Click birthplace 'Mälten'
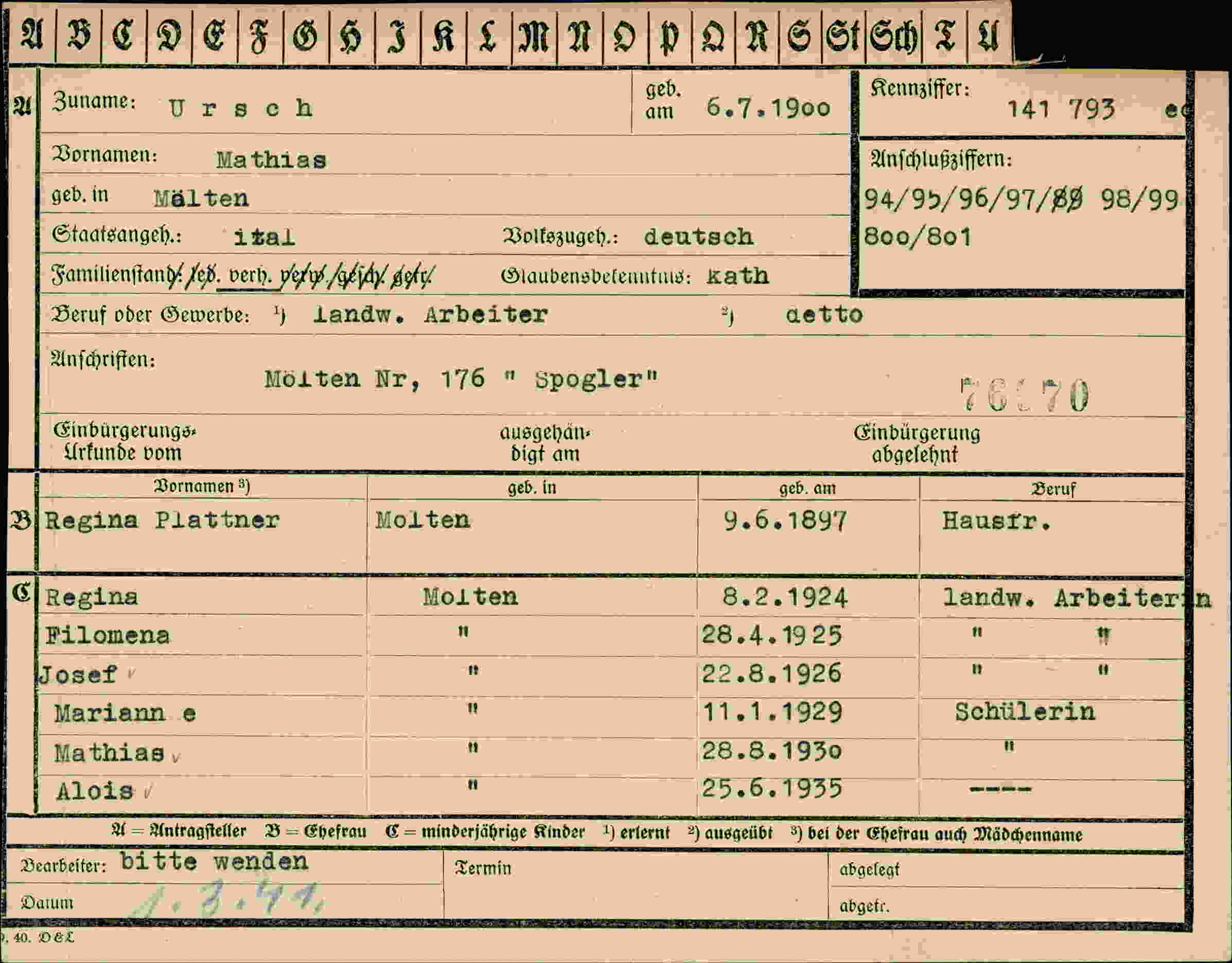The image size is (1232, 963). [201, 198]
